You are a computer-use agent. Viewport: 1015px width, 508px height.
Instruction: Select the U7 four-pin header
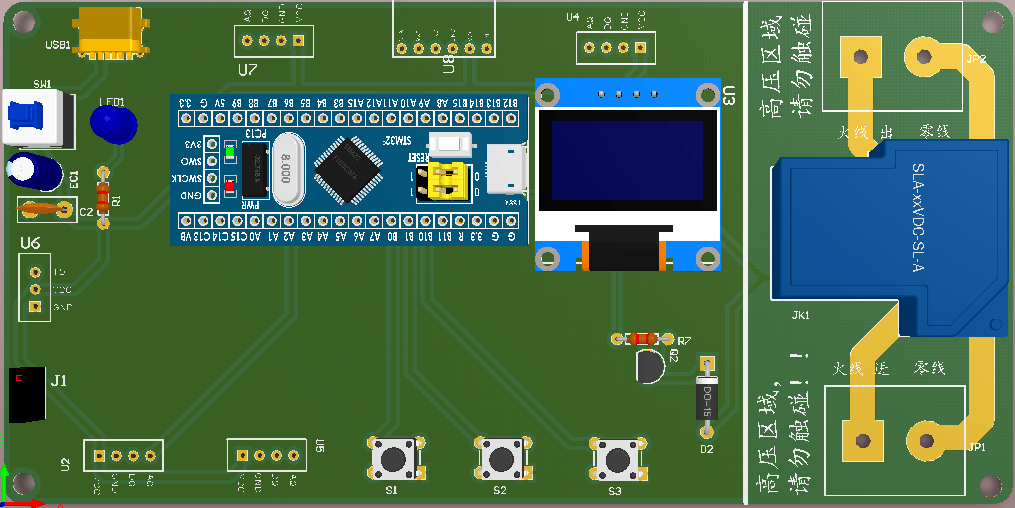(273, 41)
